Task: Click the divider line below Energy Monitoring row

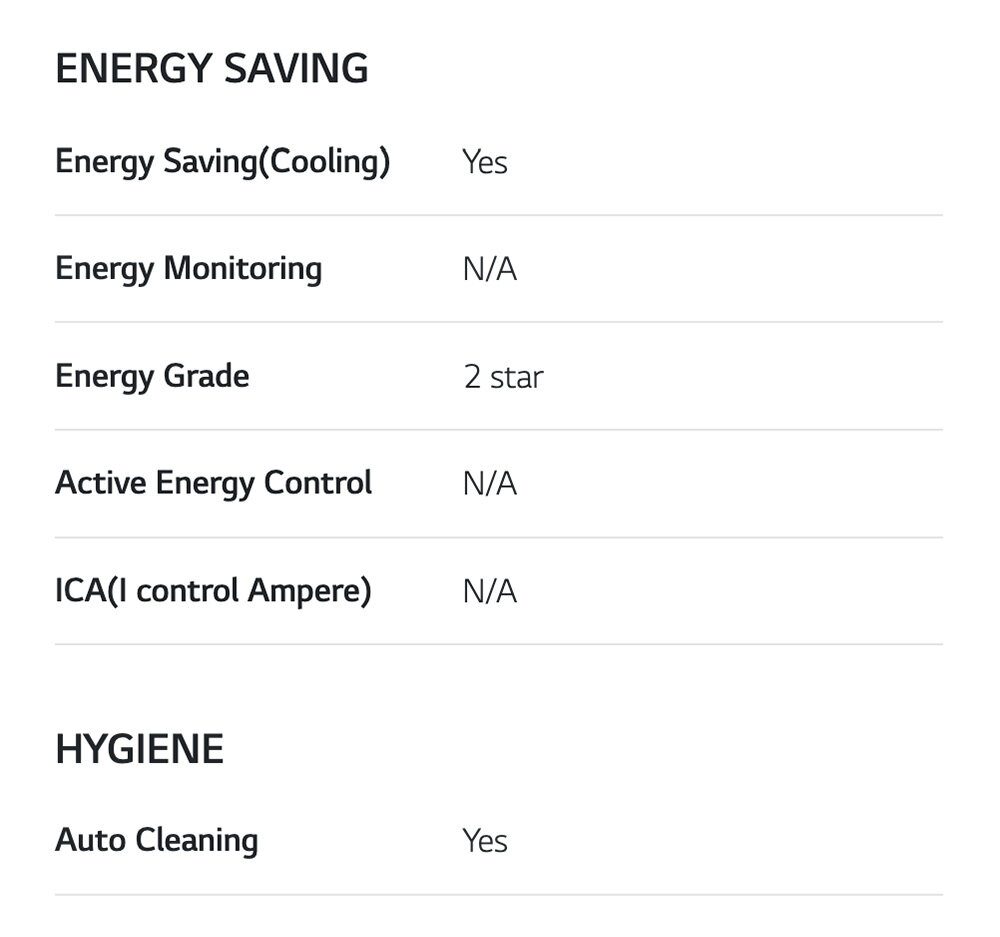Action: tap(498, 322)
